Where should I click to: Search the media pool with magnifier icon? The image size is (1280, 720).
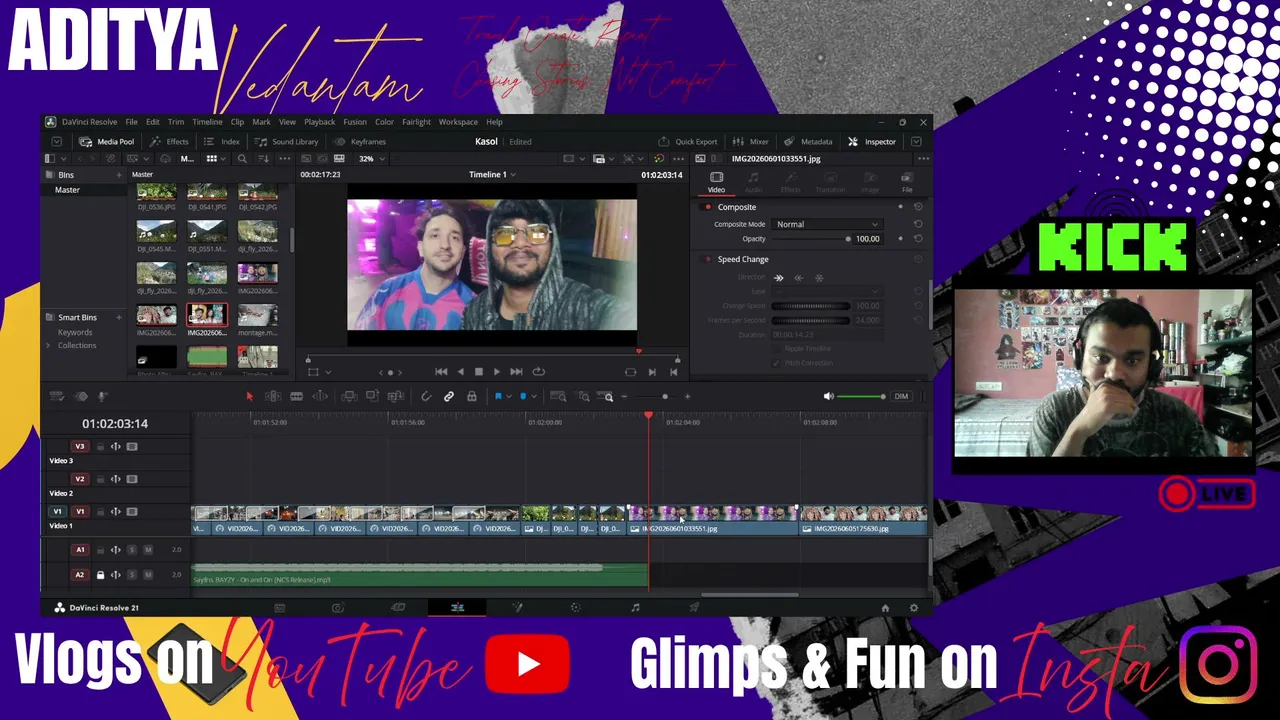point(242,159)
